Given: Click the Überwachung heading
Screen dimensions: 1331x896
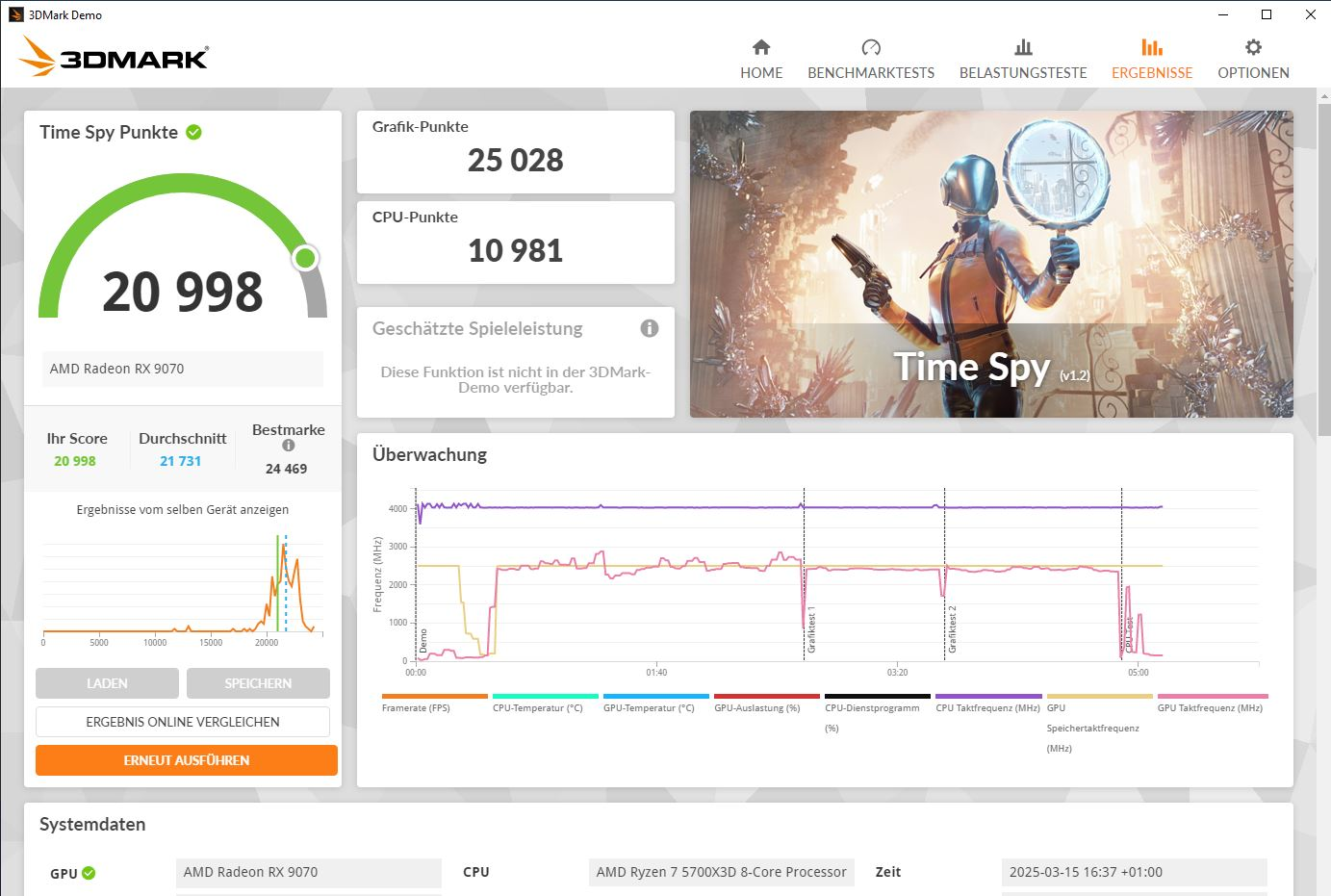Looking at the screenshot, I should pyautogui.click(x=429, y=454).
